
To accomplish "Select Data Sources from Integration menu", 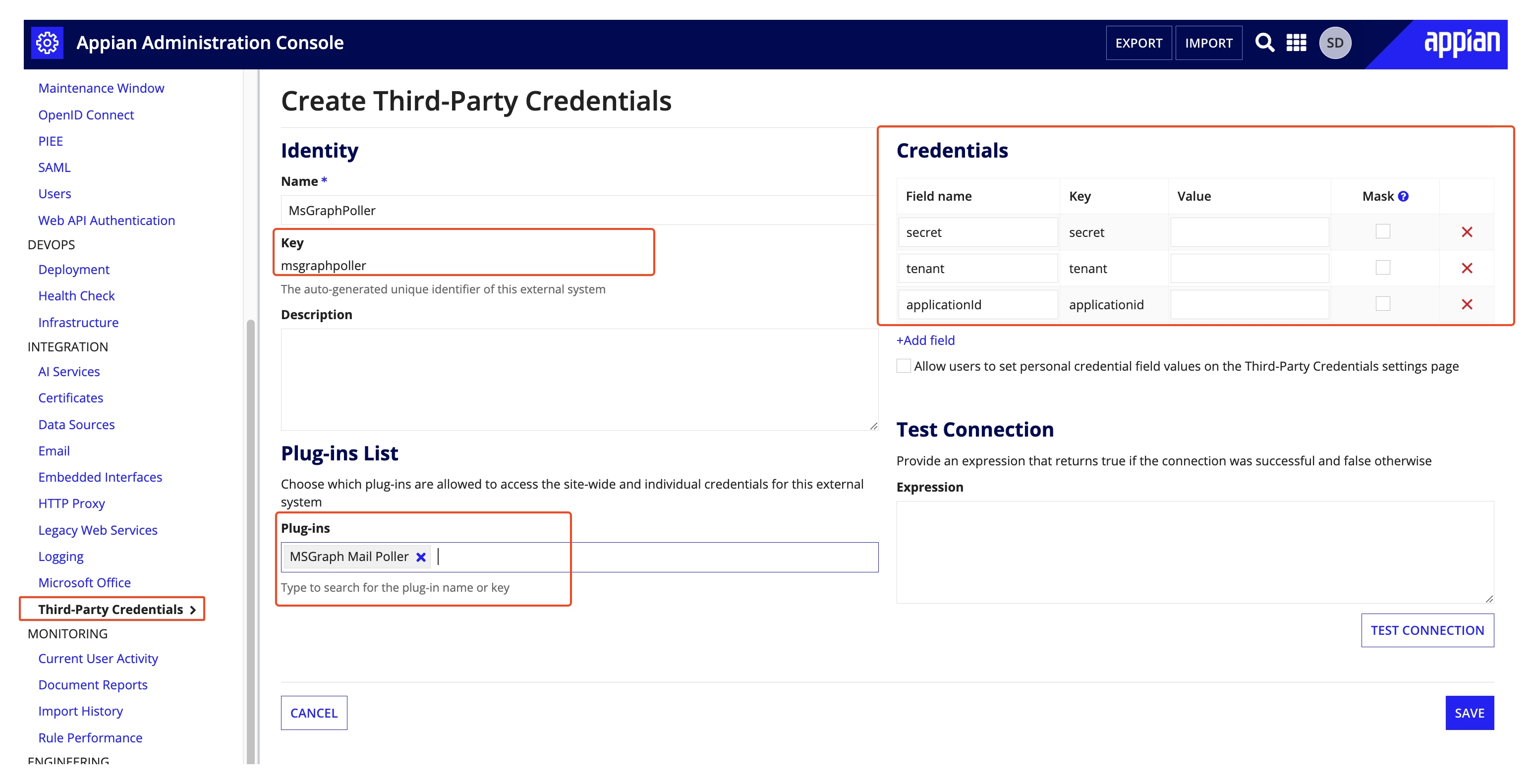I will pos(76,424).
